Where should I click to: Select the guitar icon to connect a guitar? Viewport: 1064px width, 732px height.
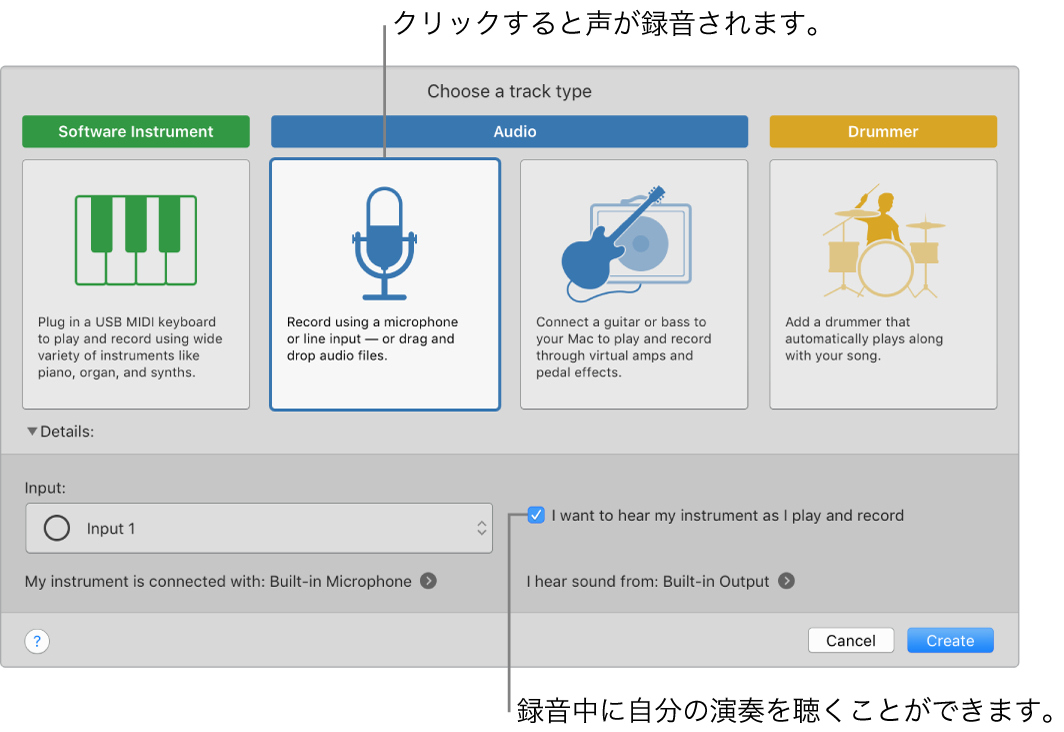[633, 240]
